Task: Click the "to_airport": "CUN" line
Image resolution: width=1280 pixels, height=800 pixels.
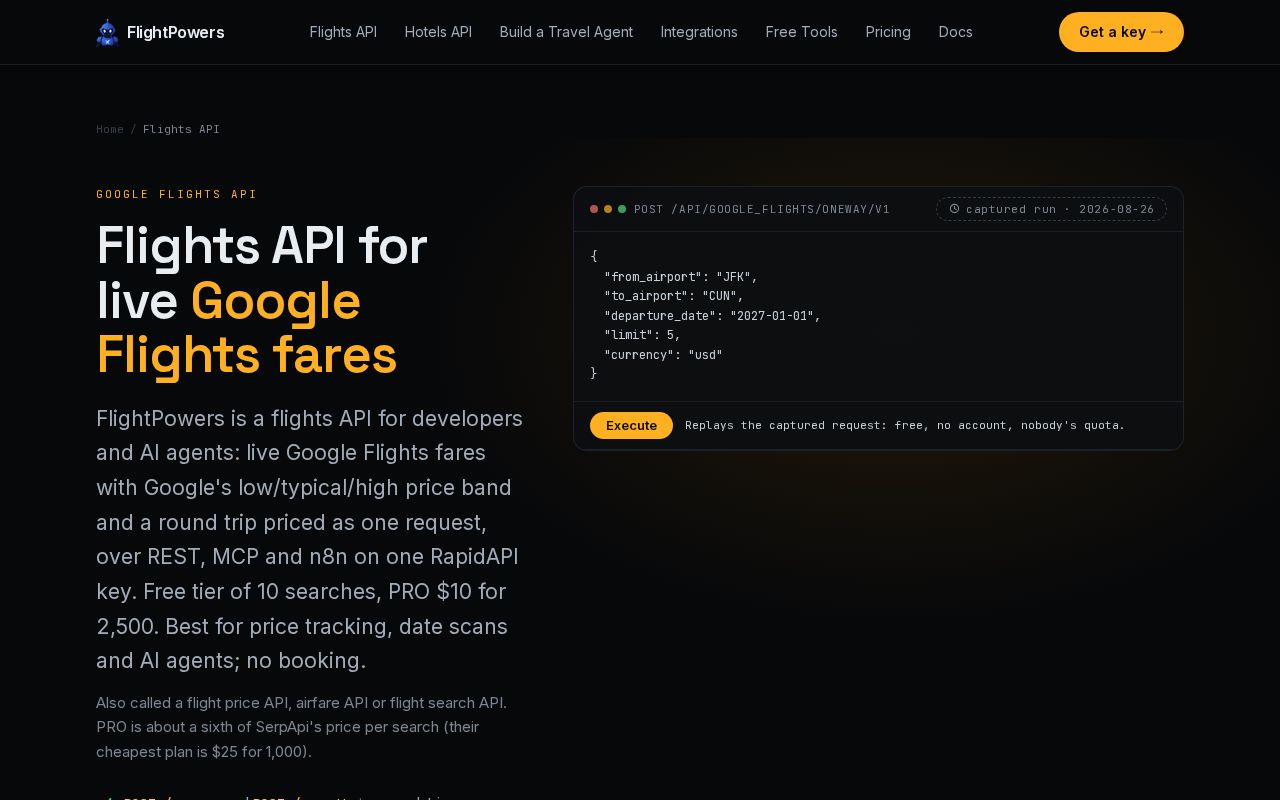Action: [x=674, y=296]
